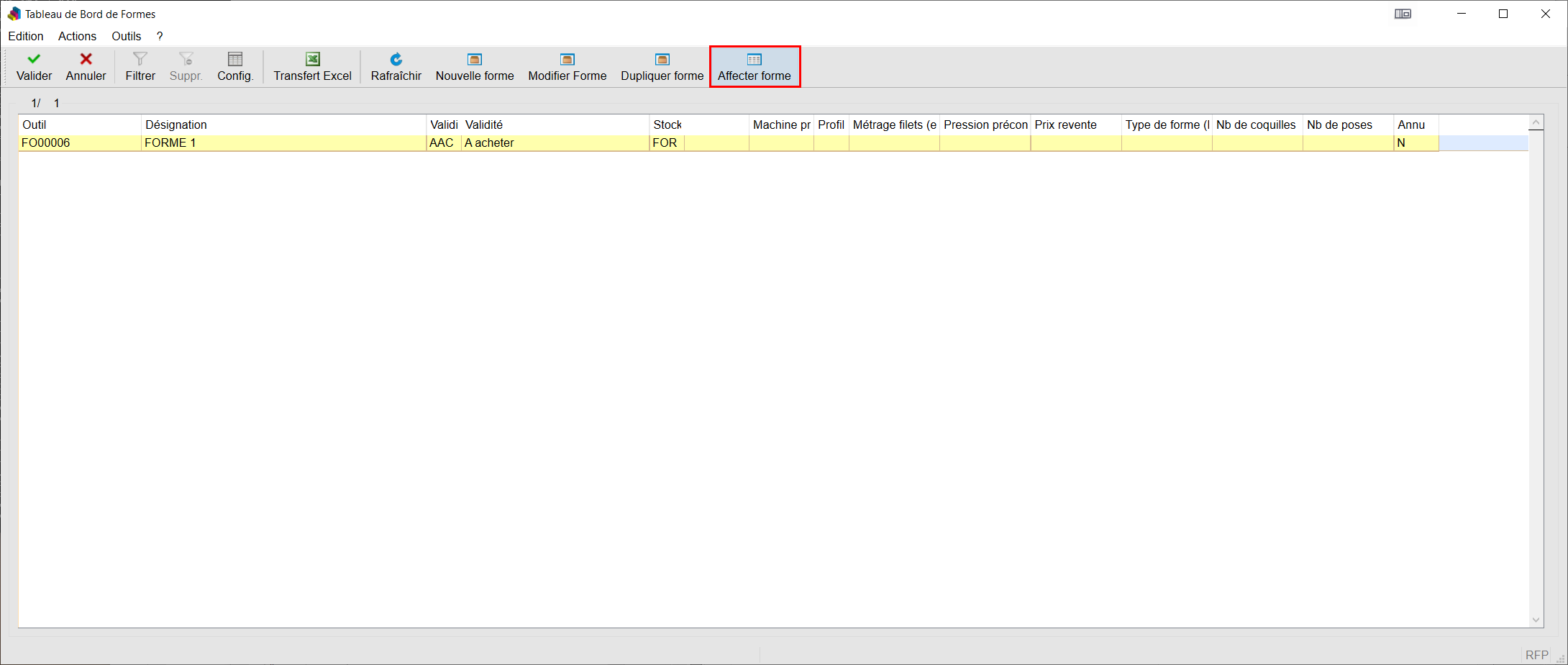This screenshot has width=1568, height=665.
Task: Sort by the Désignation column header
Action: (283, 125)
